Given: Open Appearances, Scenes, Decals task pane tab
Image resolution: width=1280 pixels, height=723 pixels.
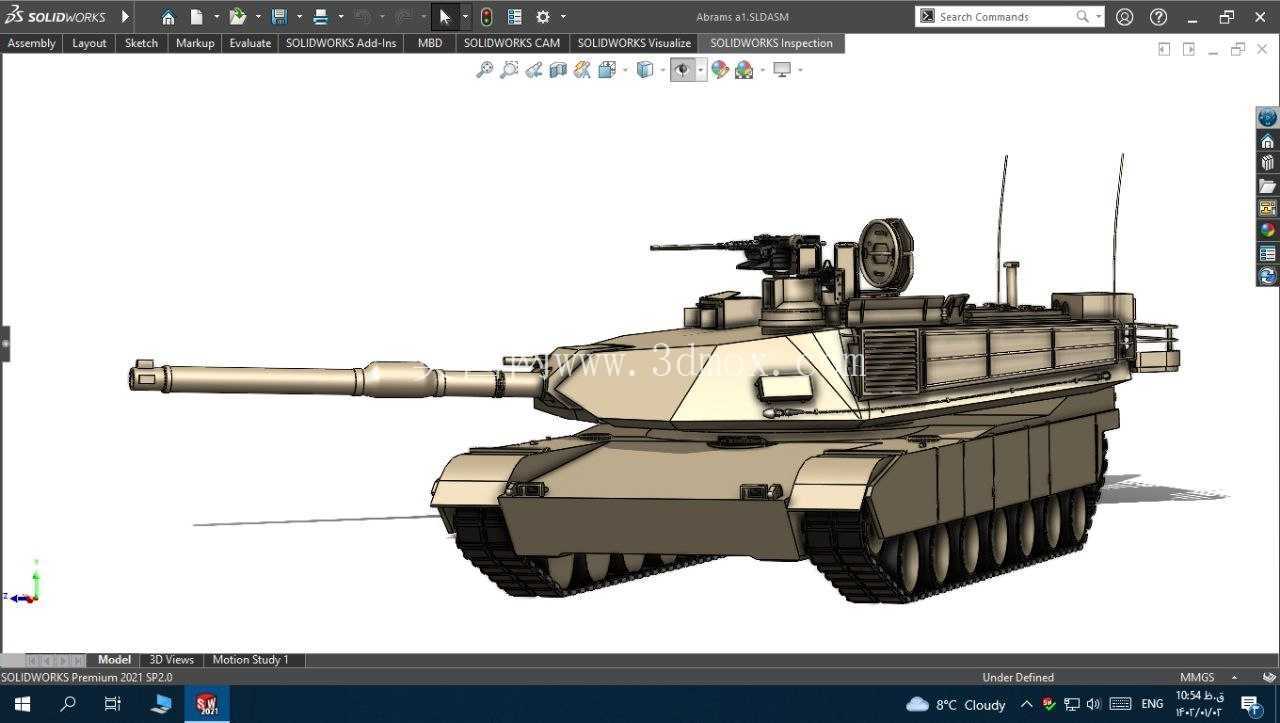Looking at the screenshot, I should click(x=1267, y=230).
